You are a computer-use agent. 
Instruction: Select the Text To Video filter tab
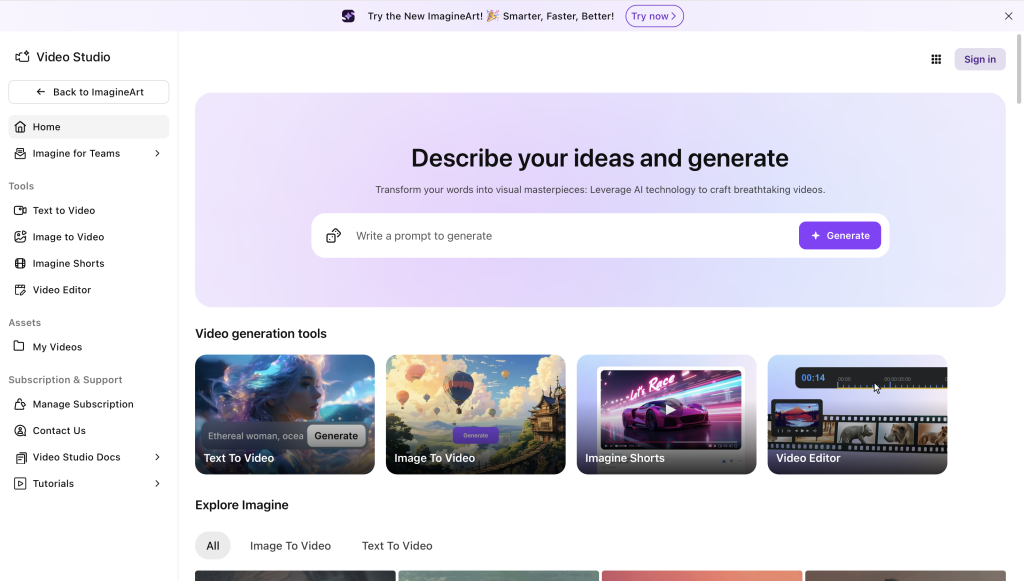(397, 546)
